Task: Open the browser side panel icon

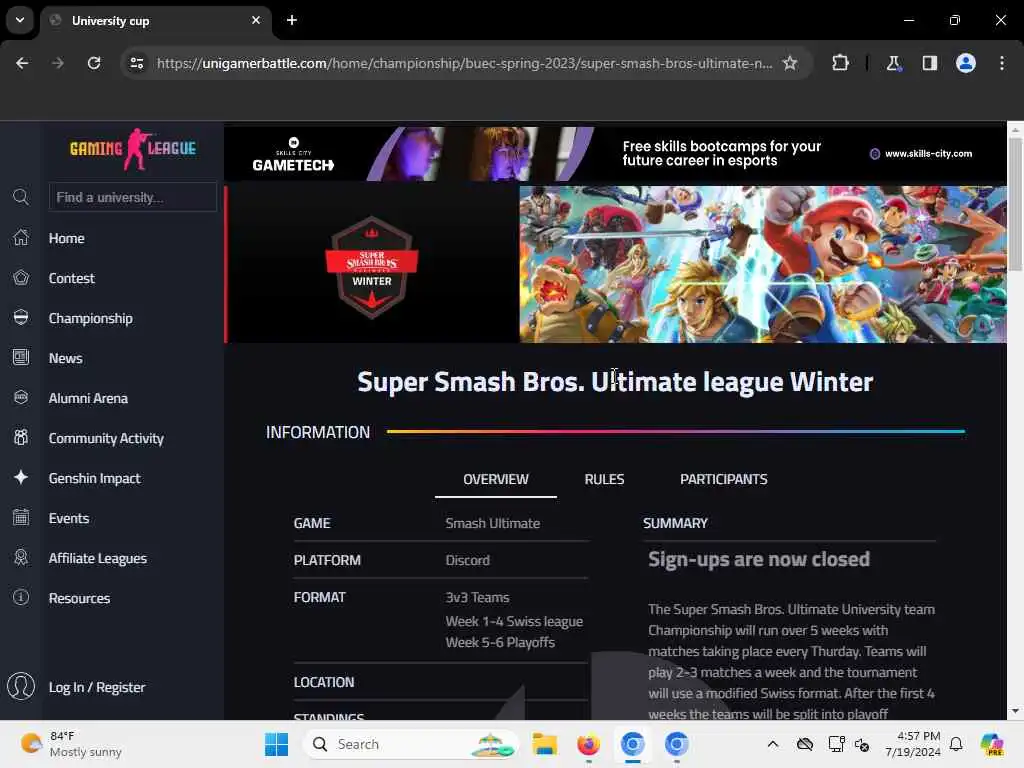Action: click(930, 63)
